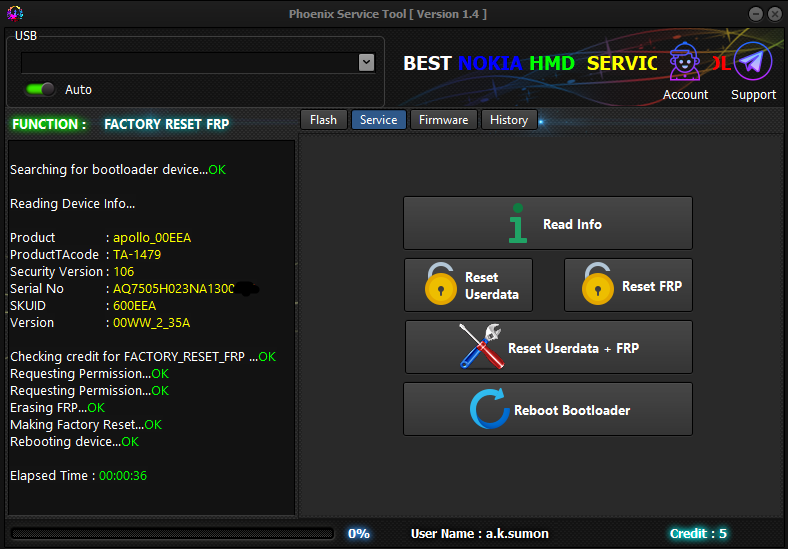The image size is (788, 549).
Task: Click the green info icon on Read Info
Action: (x=518, y=223)
